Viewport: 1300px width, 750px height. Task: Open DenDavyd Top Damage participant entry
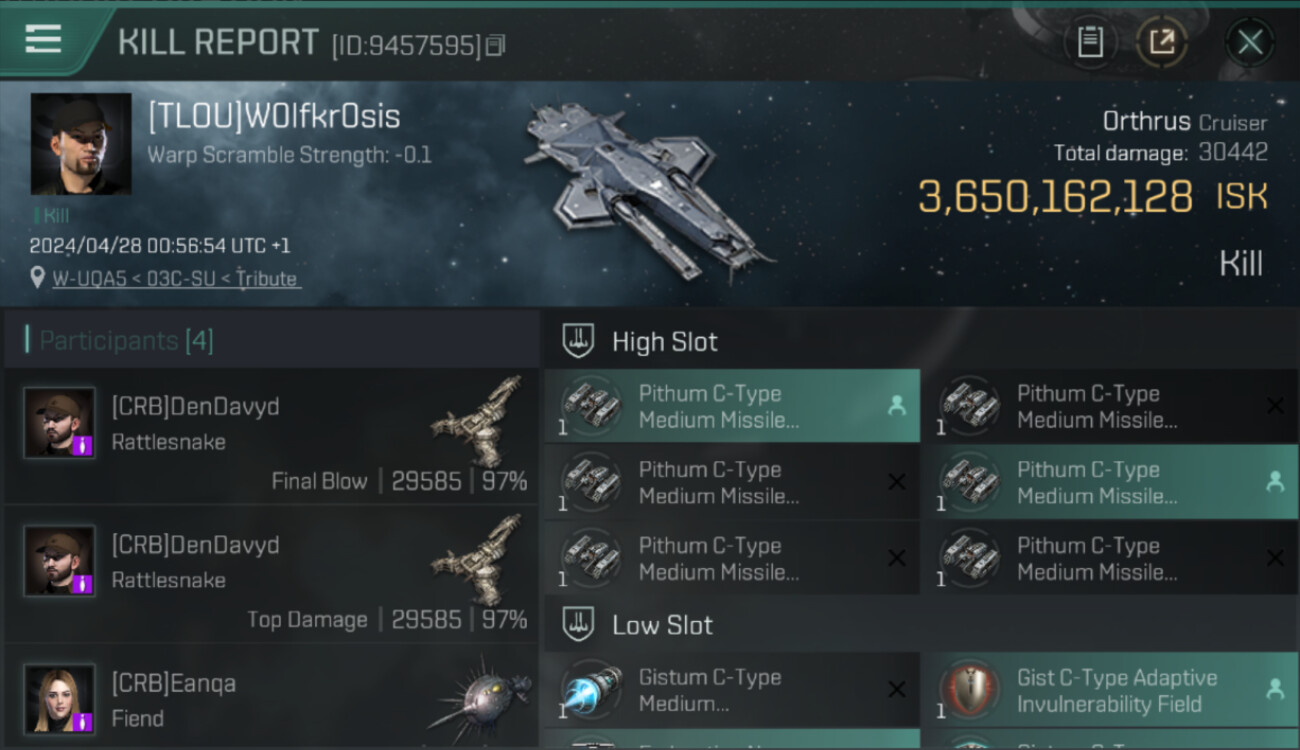coord(271,574)
